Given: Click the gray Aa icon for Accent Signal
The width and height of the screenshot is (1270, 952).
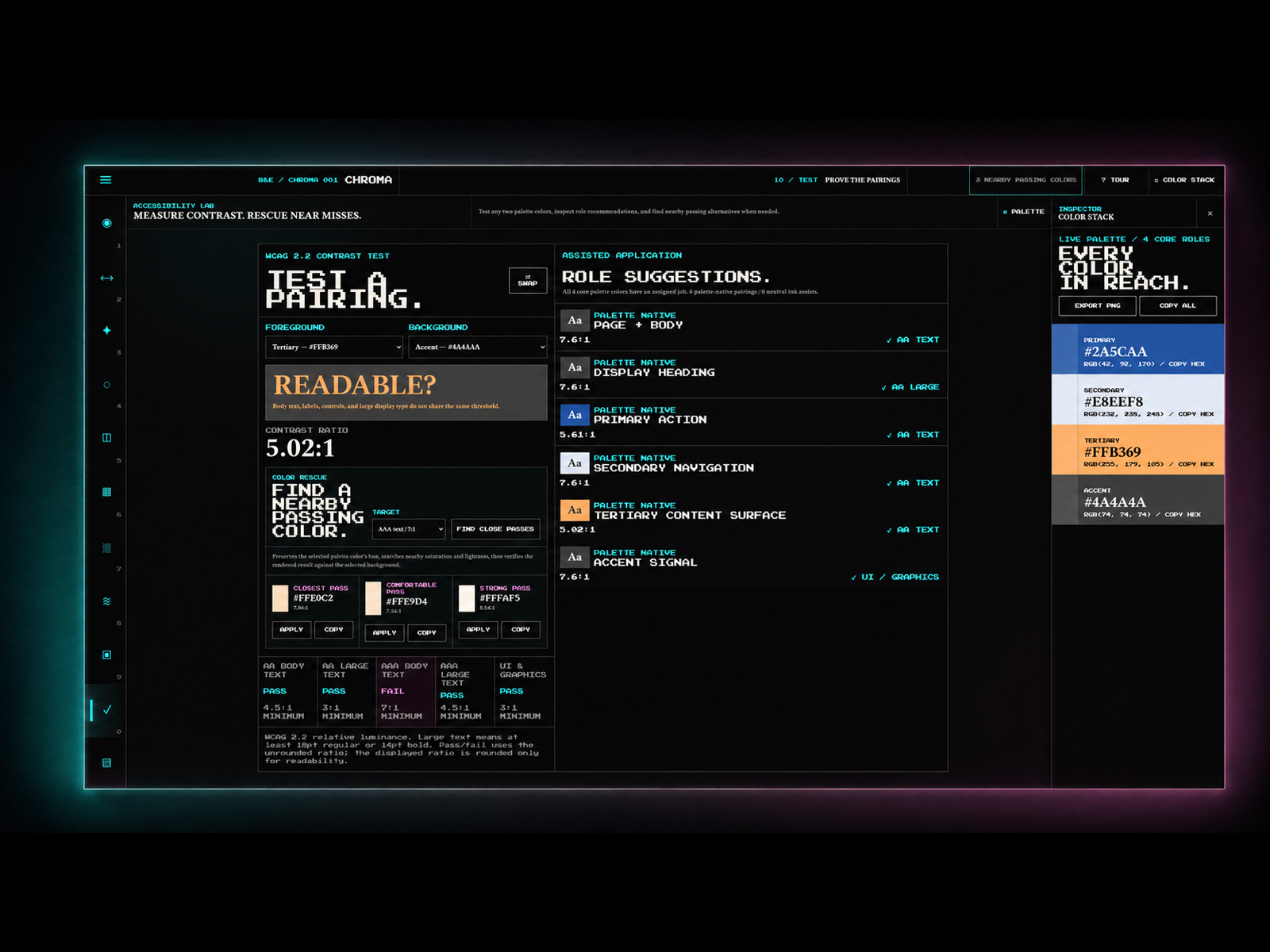Looking at the screenshot, I should tap(575, 557).
